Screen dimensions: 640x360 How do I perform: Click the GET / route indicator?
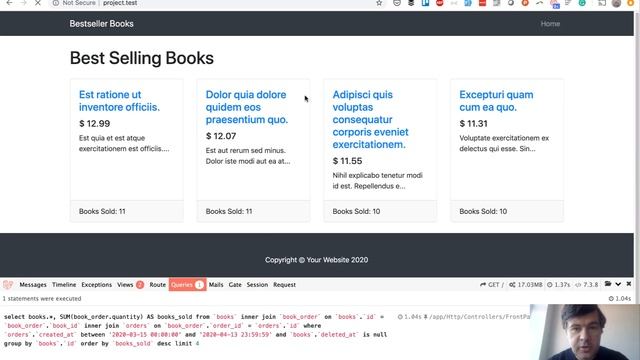pyautogui.click(x=492, y=284)
